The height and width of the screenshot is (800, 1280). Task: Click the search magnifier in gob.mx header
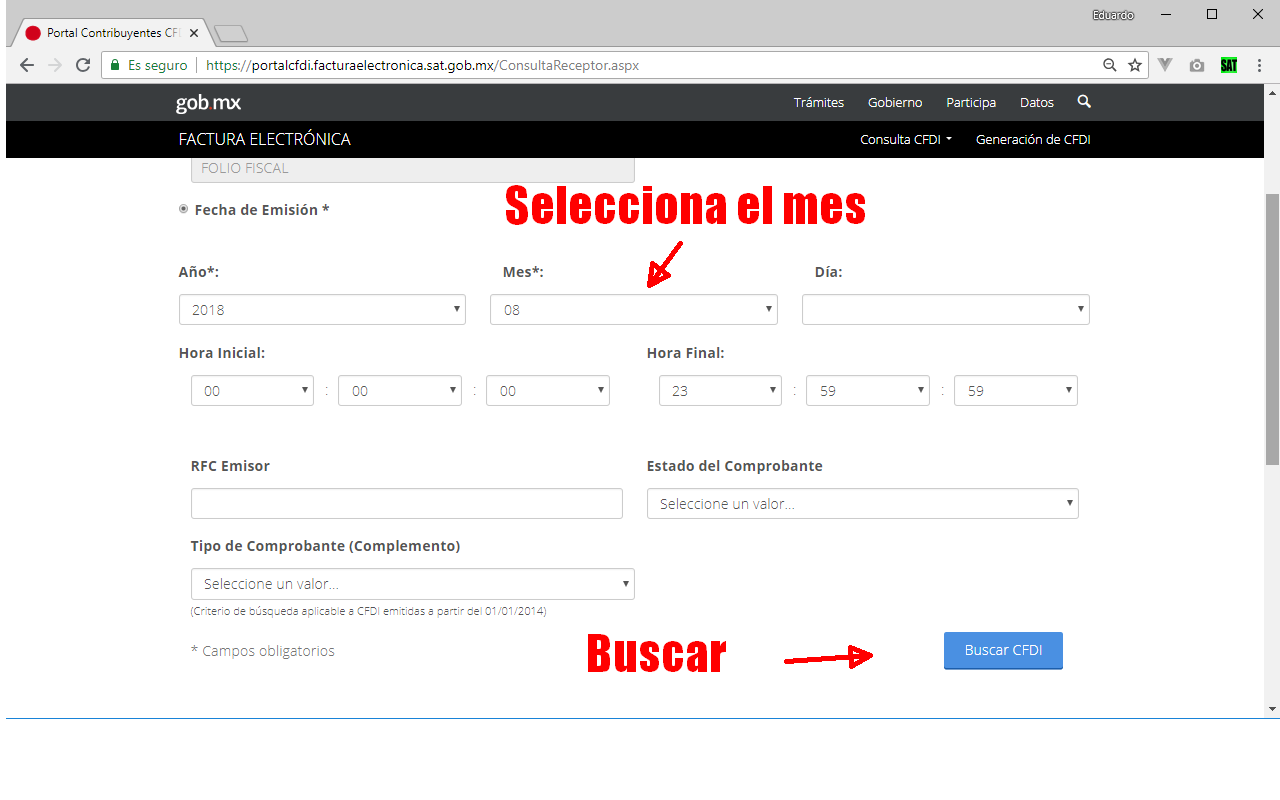[x=1084, y=102]
